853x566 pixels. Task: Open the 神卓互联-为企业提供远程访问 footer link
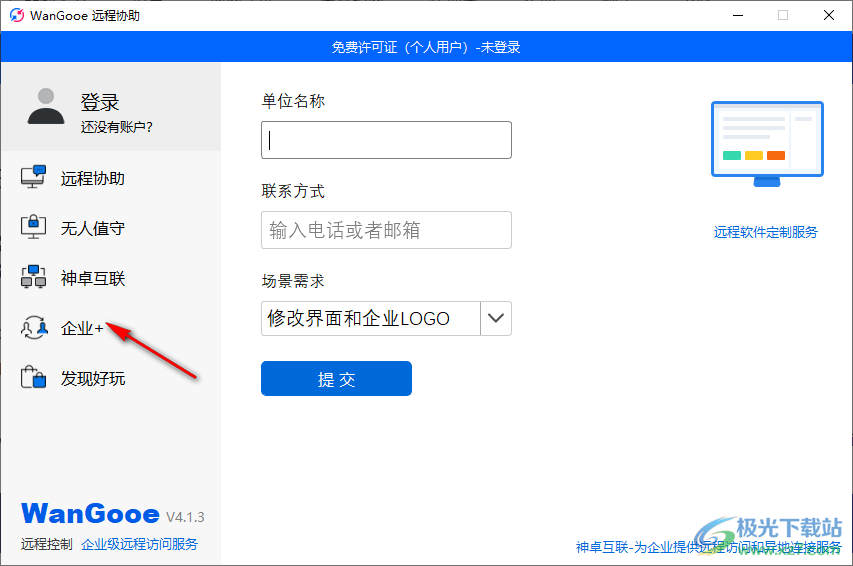click(709, 547)
